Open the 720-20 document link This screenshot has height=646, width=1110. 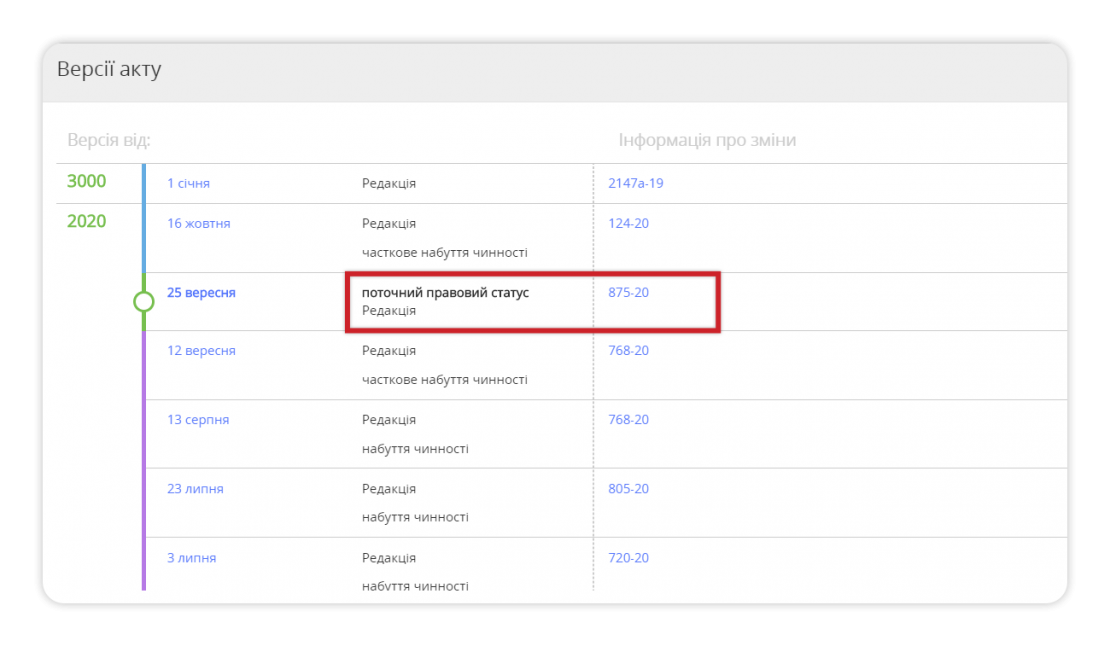coord(628,557)
